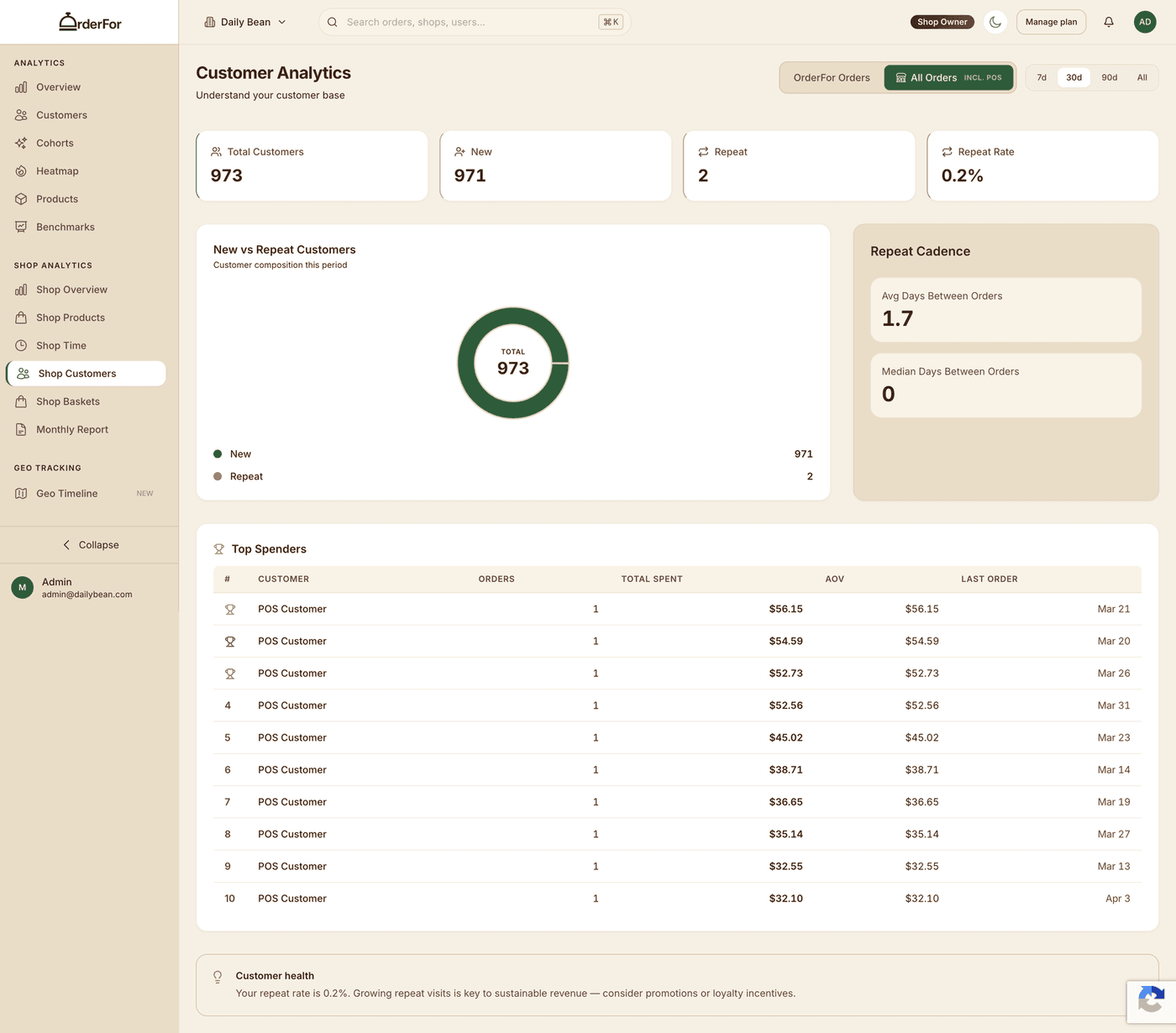The height and width of the screenshot is (1033, 1176).
Task: Open Cohorts sparkle icon
Action: coord(21,143)
